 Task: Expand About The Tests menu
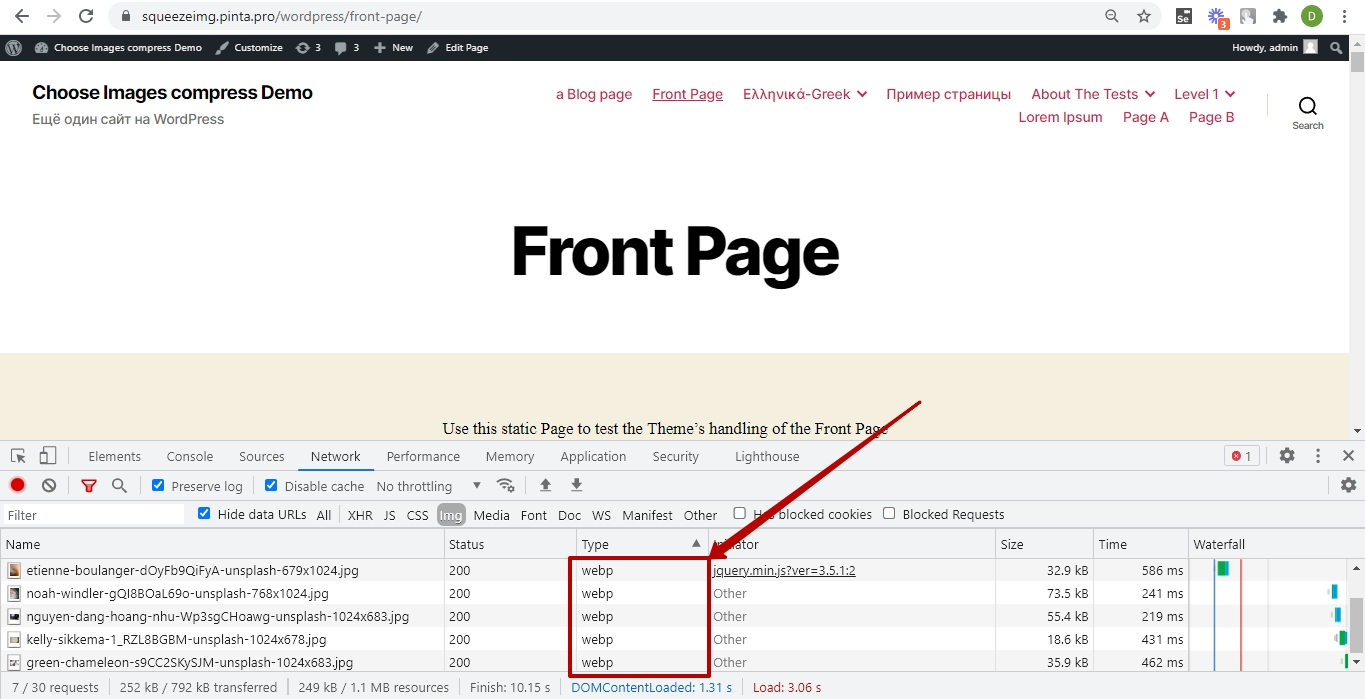1093,94
